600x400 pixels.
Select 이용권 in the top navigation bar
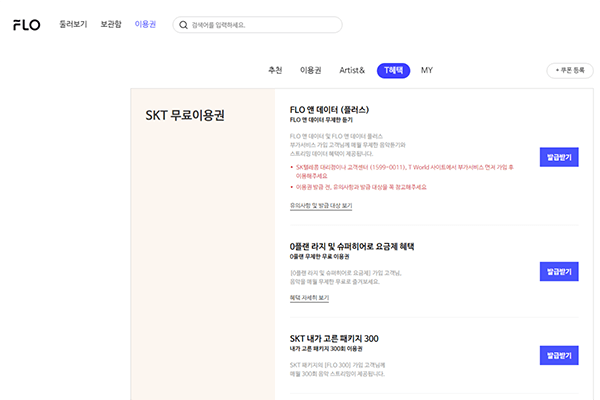click(145, 23)
